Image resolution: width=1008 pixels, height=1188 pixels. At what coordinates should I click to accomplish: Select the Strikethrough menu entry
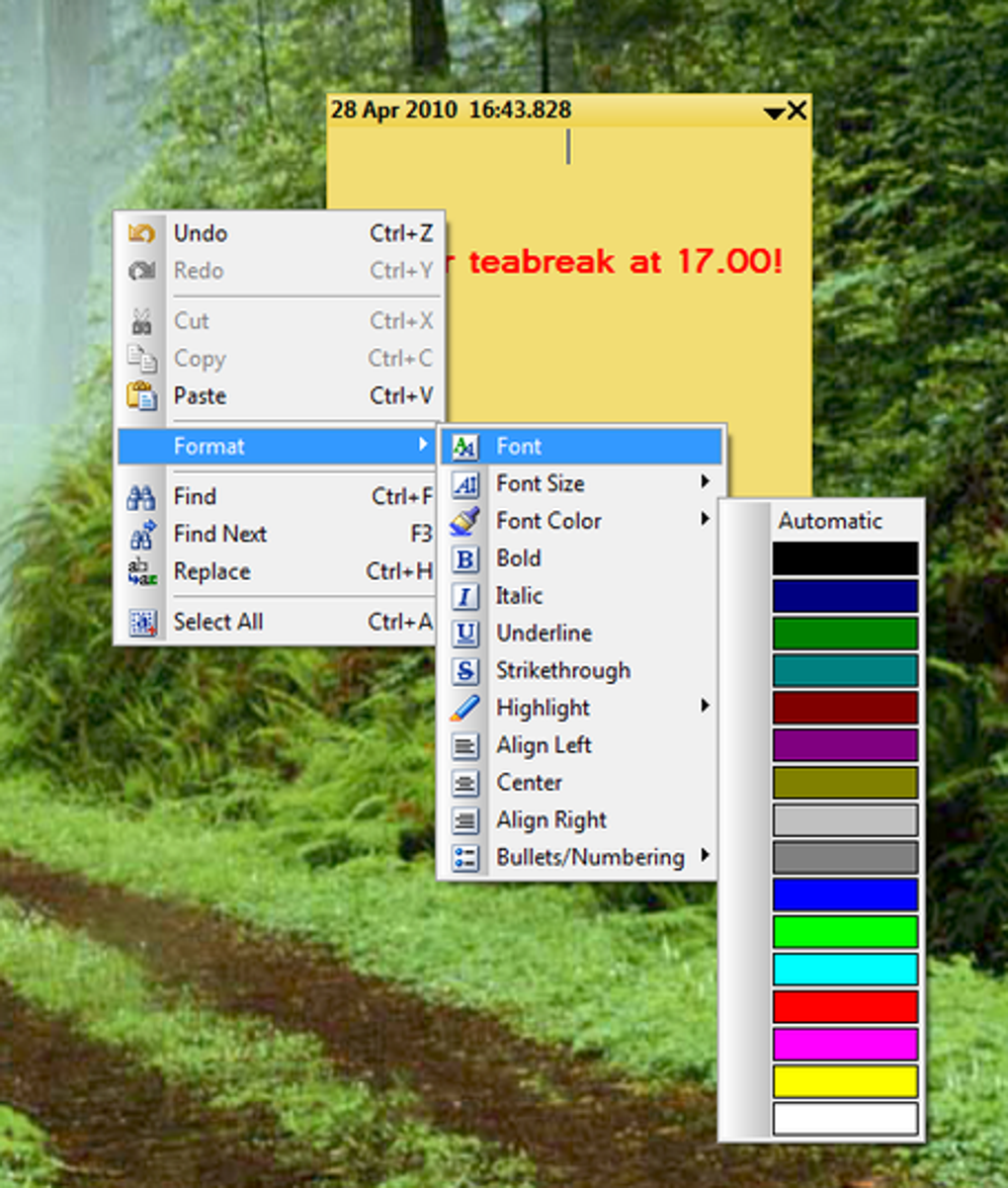(x=581, y=671)
